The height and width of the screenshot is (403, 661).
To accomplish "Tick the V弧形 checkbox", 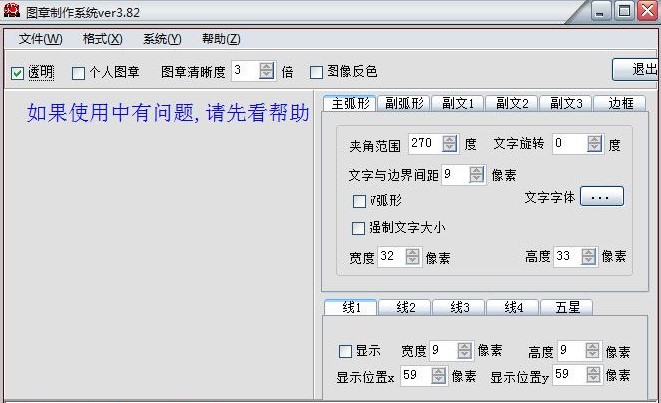I will point(359,201).
